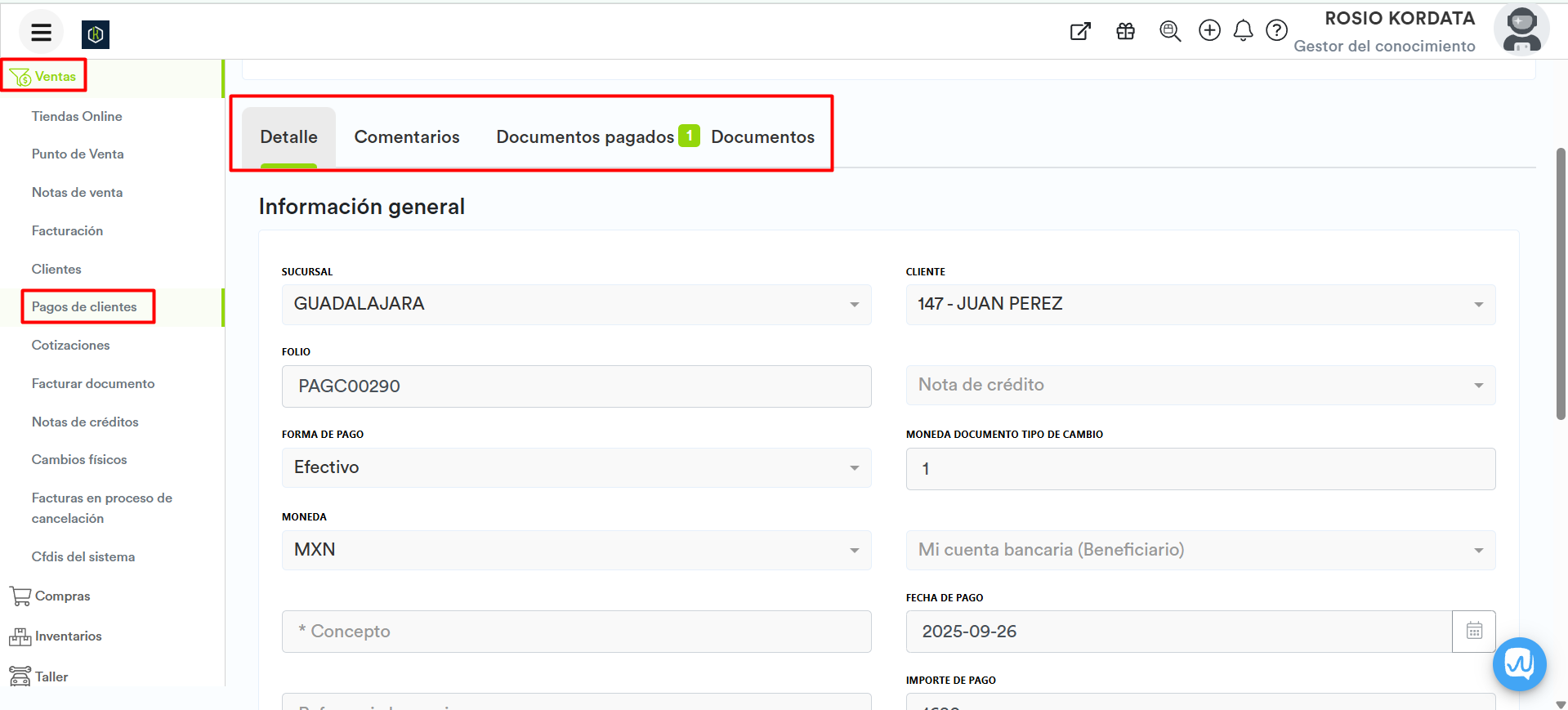Image resolution: width=1568 pixels, height=710 pixels.
Task: Click the user avatar profile picture
Action: (x=1521, y=29)
